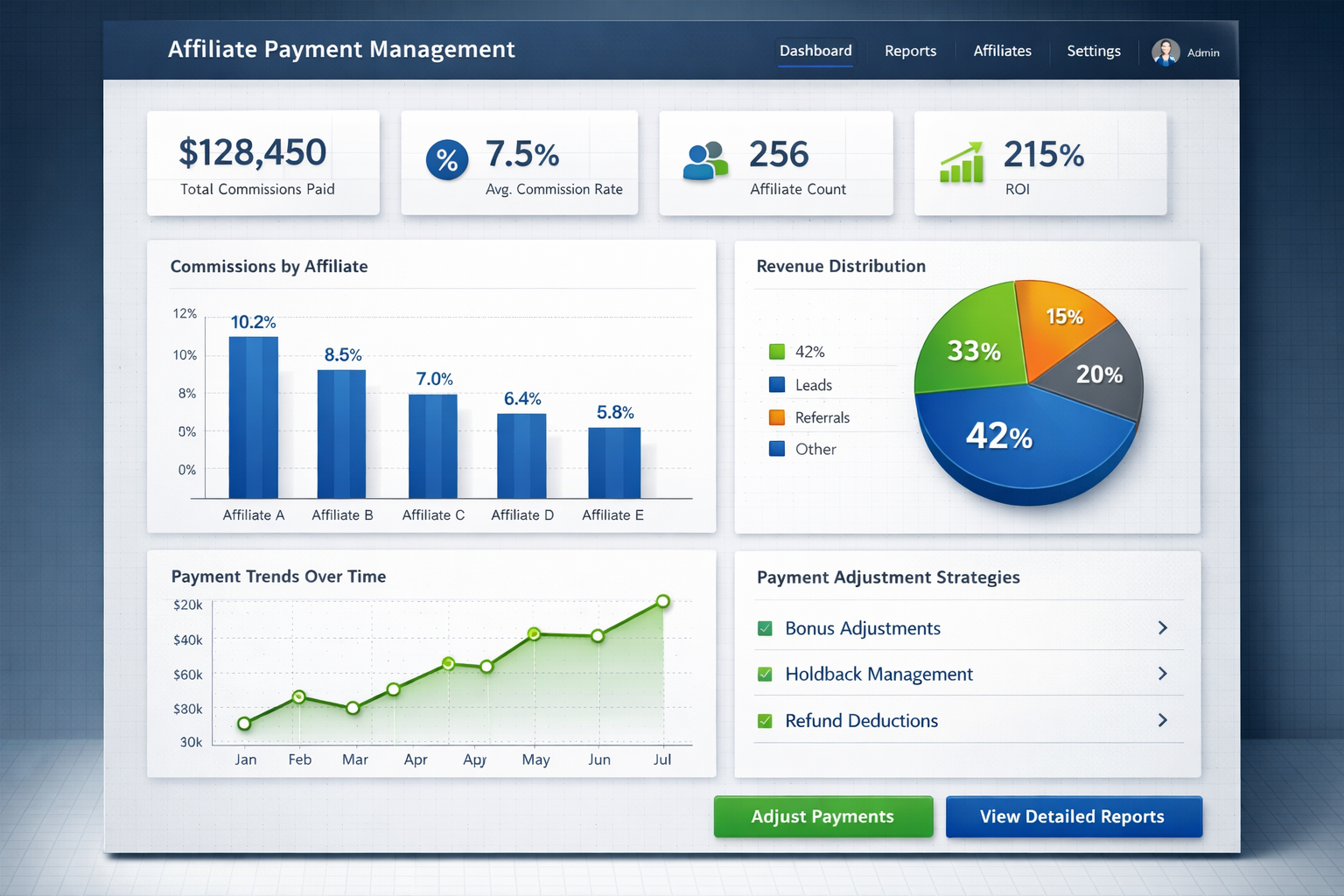Select the Dashboard tab
This screenshot has height=896, width=1344.
pos(815,51)
